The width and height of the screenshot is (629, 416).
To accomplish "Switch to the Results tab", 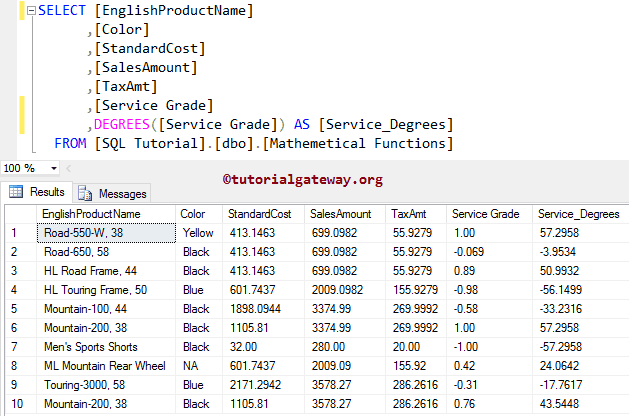I will point(37,192).
